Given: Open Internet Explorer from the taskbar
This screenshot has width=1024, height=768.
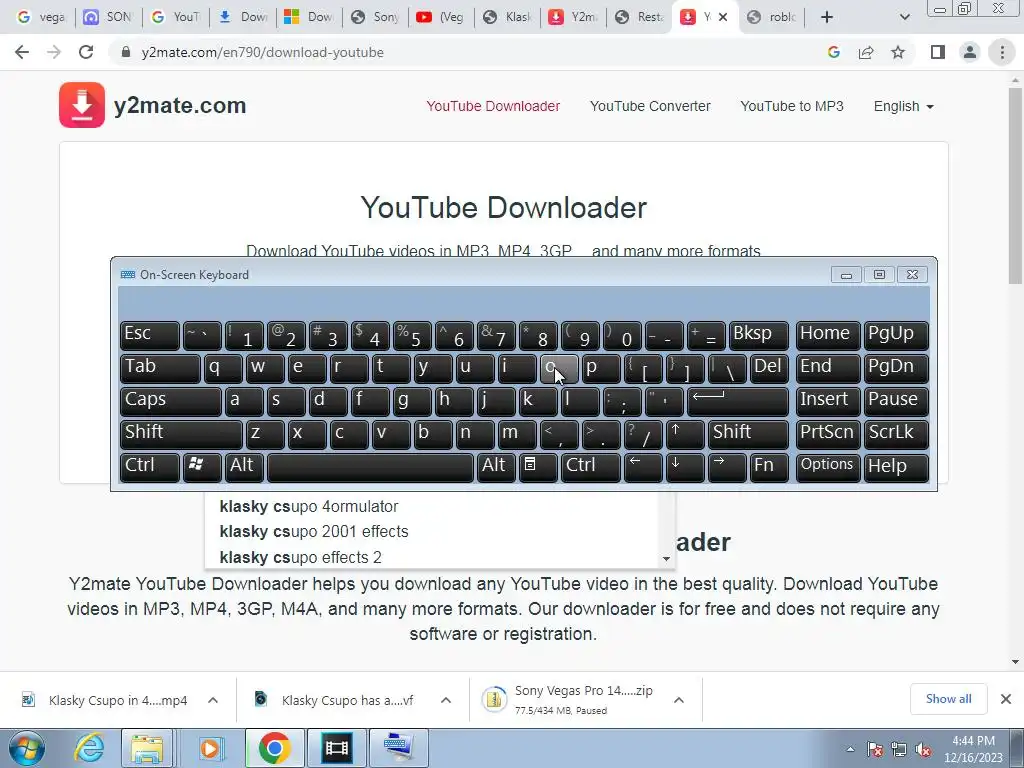Looking at the screenshot, I should pos(89,748).
